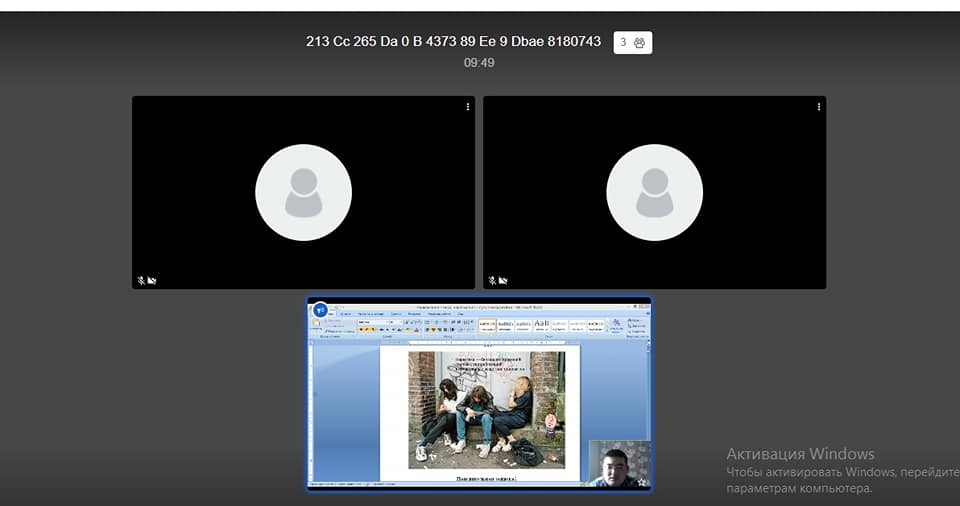The image size is (960, 506).
Task: Open the left participant tile's three-dot menu
Action: [x=468, y=106]
